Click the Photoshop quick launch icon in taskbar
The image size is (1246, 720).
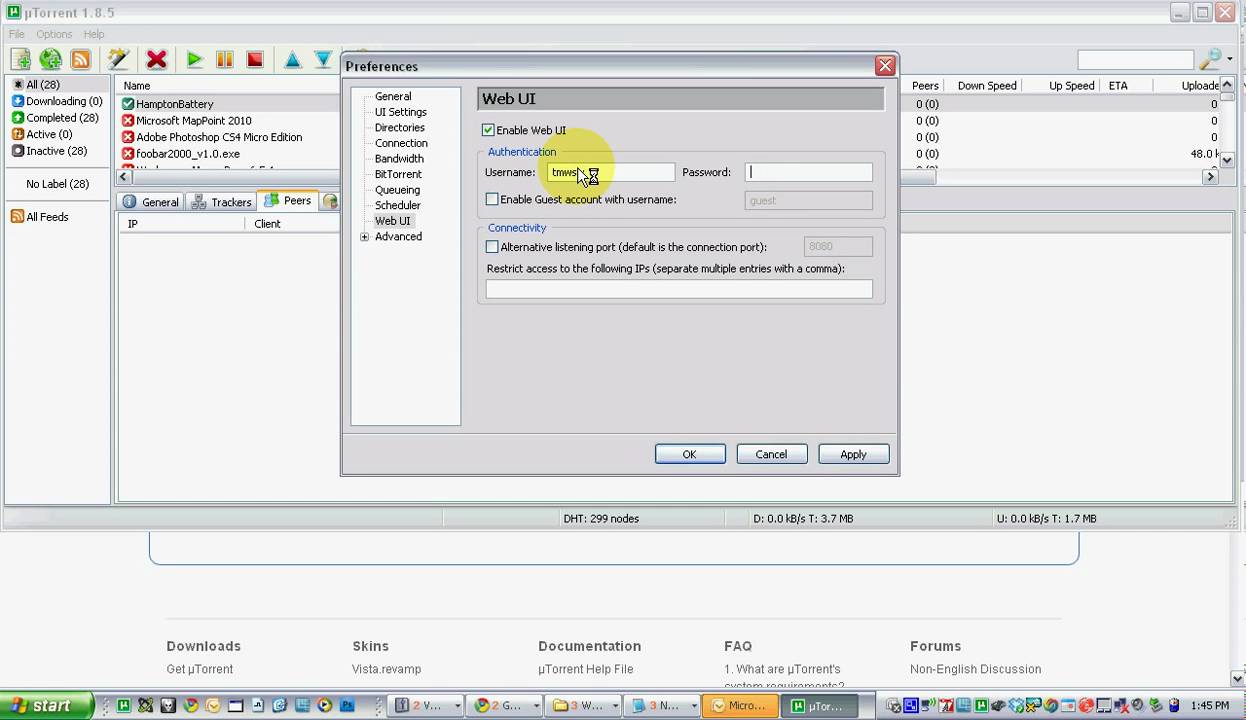[x=347, y=706]
